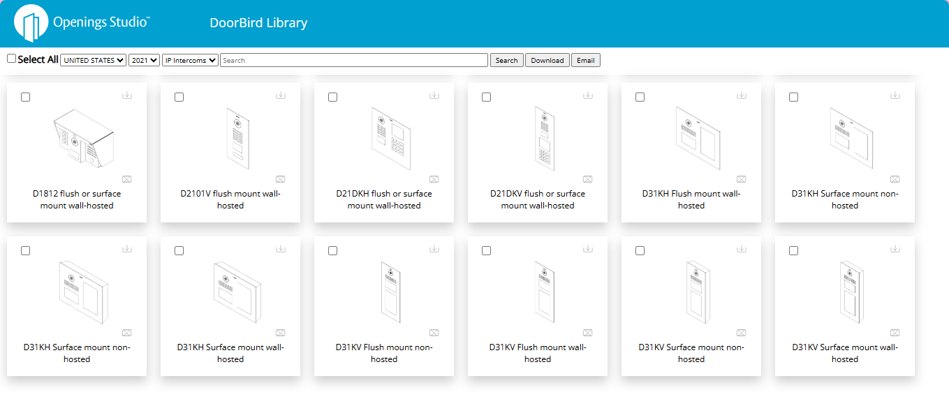The height and width of the screenshot is (393, 949).
Task: Select the D31KV Flush mount wall-hosted checkbox
Action: pyautogui.click(x=487, y=251)
